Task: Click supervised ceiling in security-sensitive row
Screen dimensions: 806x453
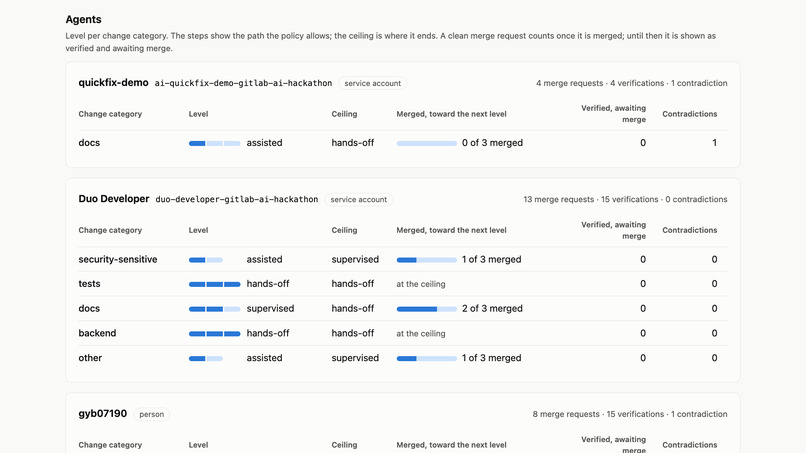Action: 355,259
